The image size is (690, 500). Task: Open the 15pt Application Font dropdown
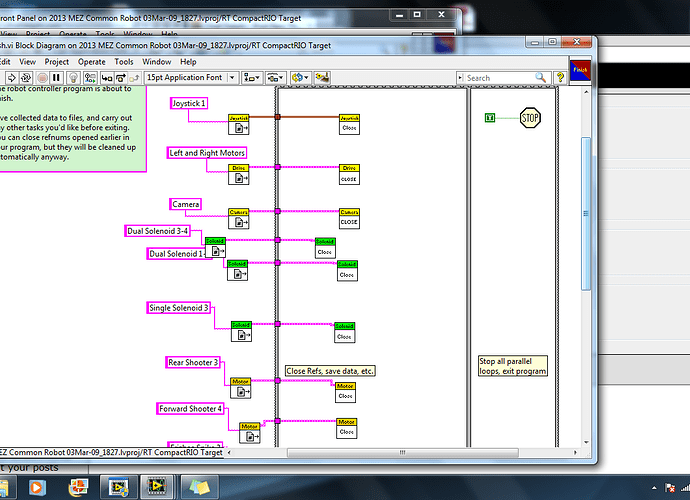[191, 77]
